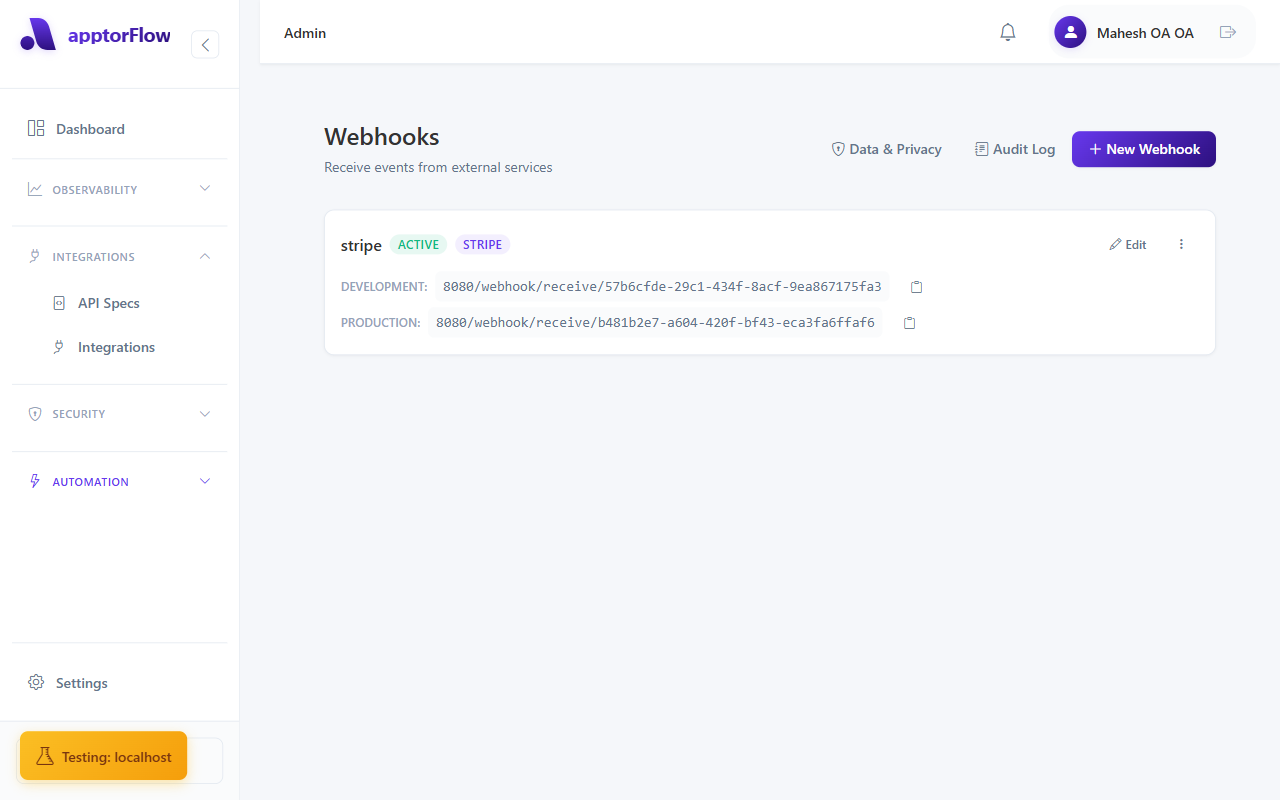1280x800 pixels.
Task: Go to the Integrations page
Action: 116,346
